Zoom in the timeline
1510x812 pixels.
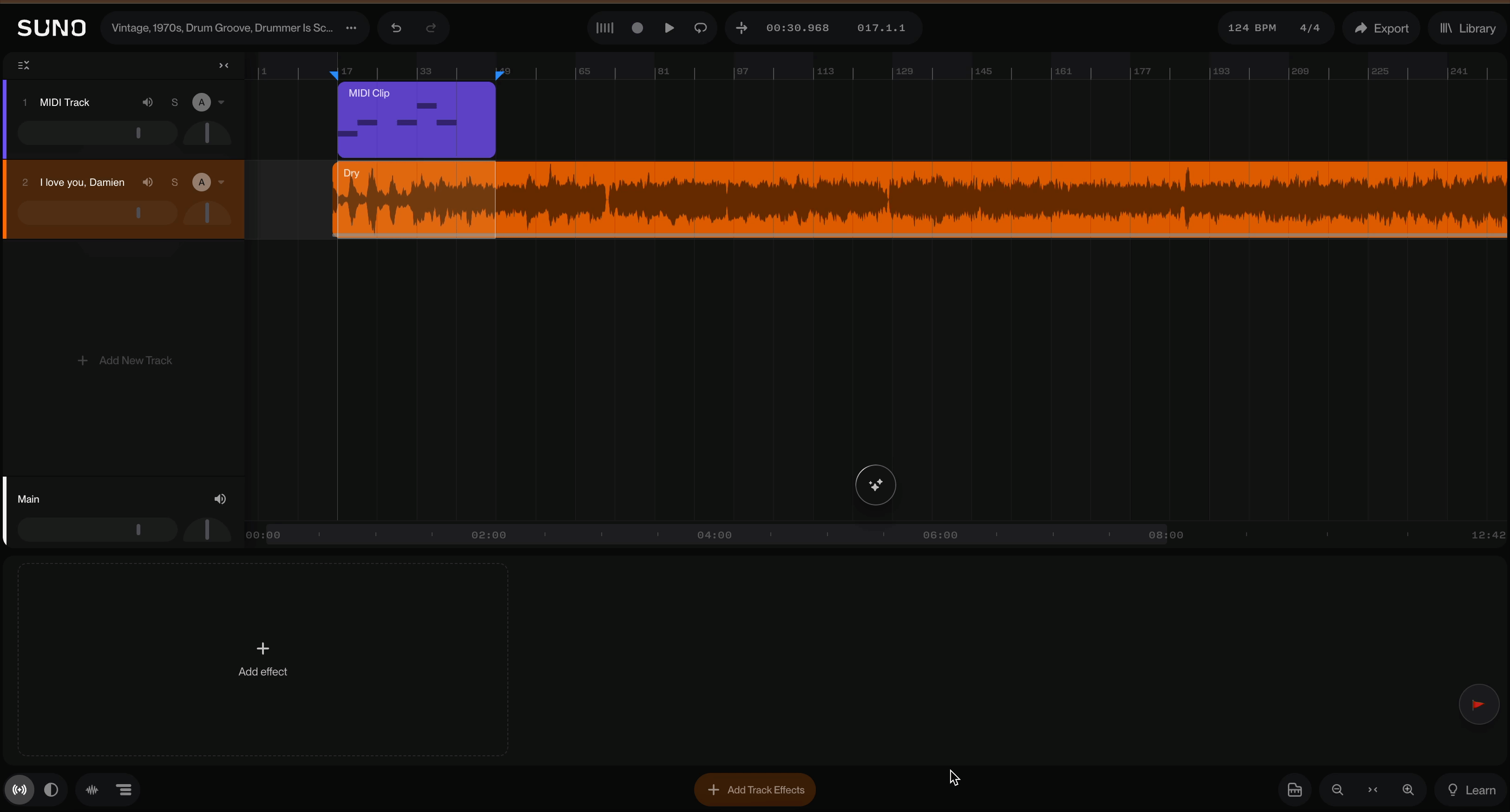point(1408,790)
